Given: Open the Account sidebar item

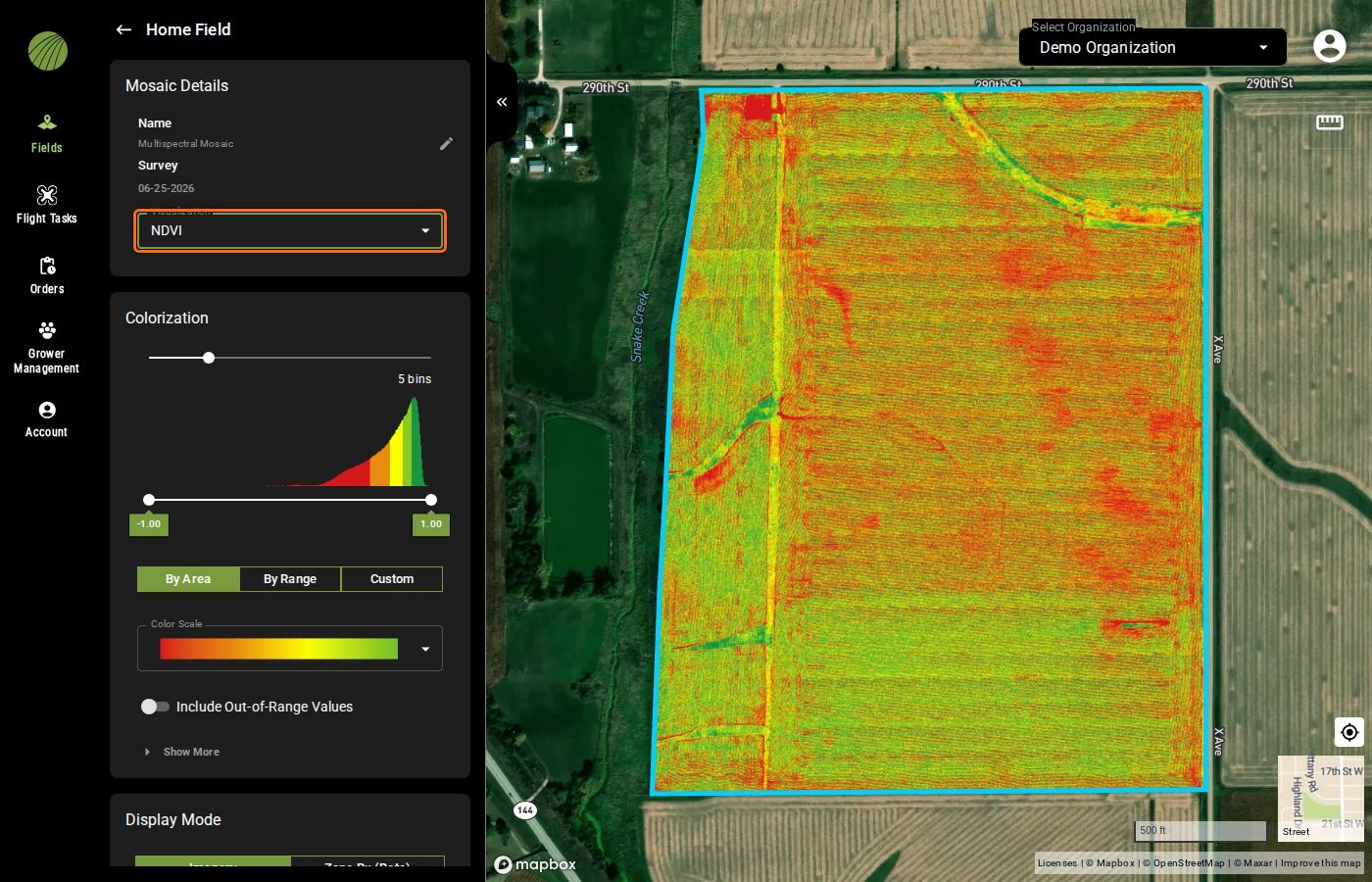Looking at the screenshot, I should click(x=46, y=418).
